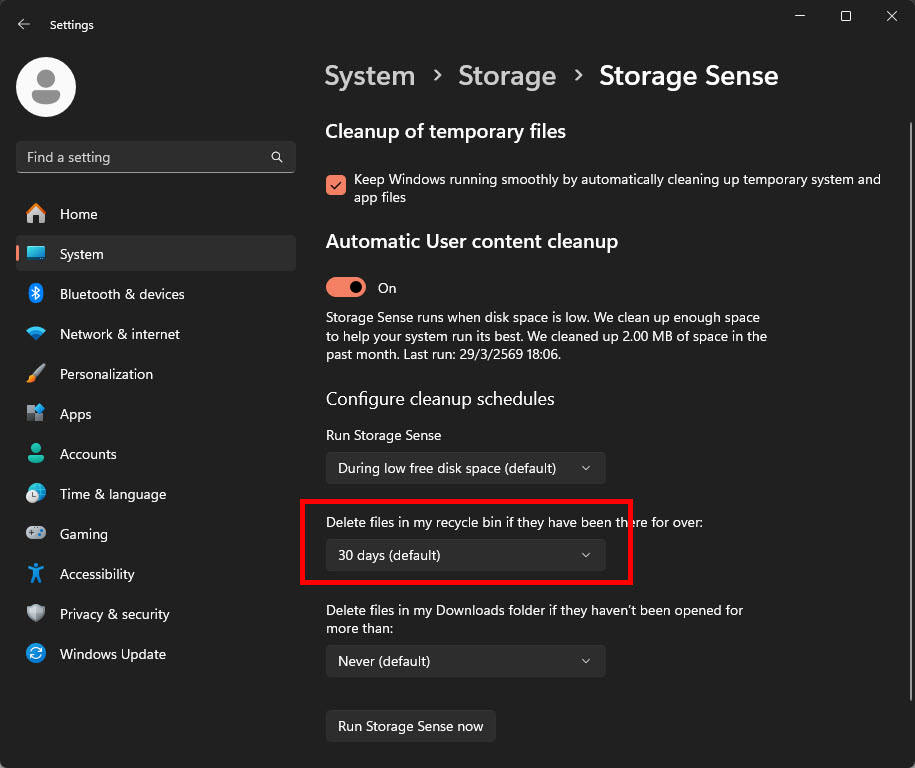The height and width of the screenshot is (768, 915).
Task: Open Windows Update sync icon
Action: (36, 653)
